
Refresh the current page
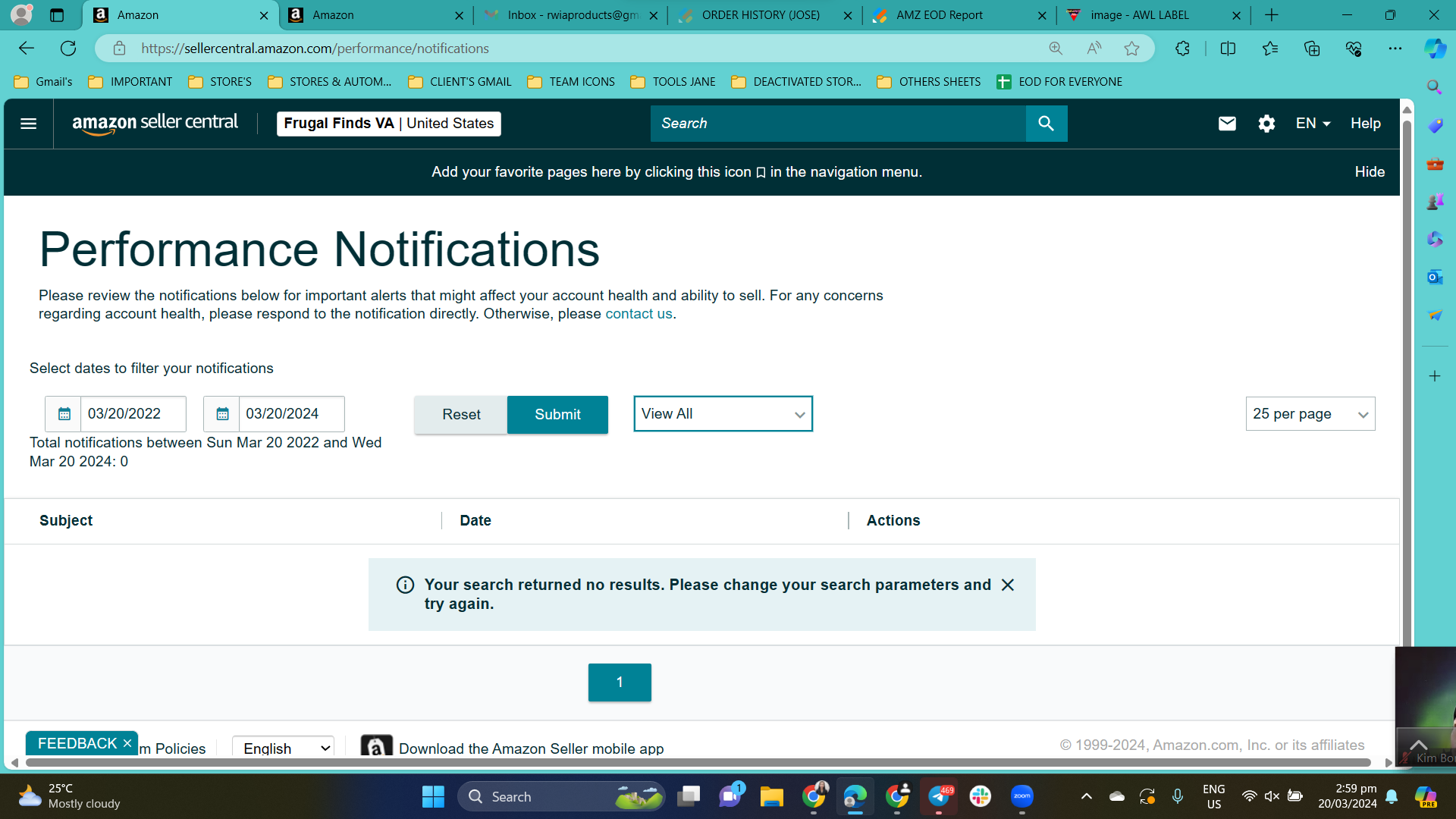pyautogui.click(x=68, y=49)
